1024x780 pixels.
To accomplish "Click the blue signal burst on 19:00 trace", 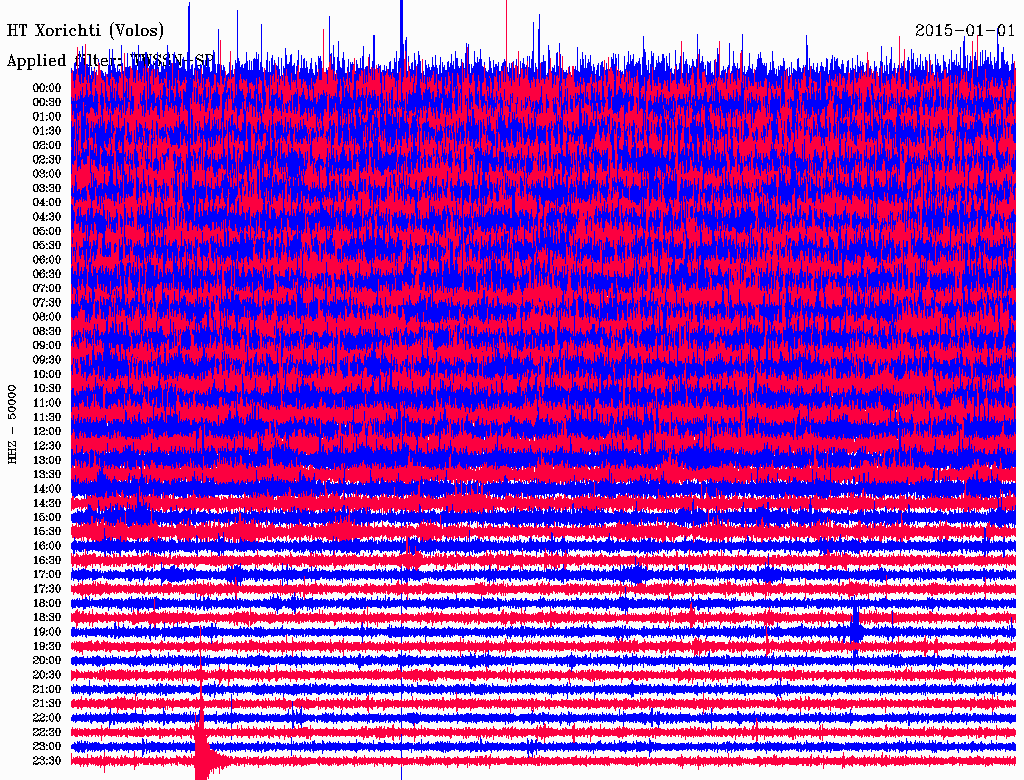I will pos(856,631).
